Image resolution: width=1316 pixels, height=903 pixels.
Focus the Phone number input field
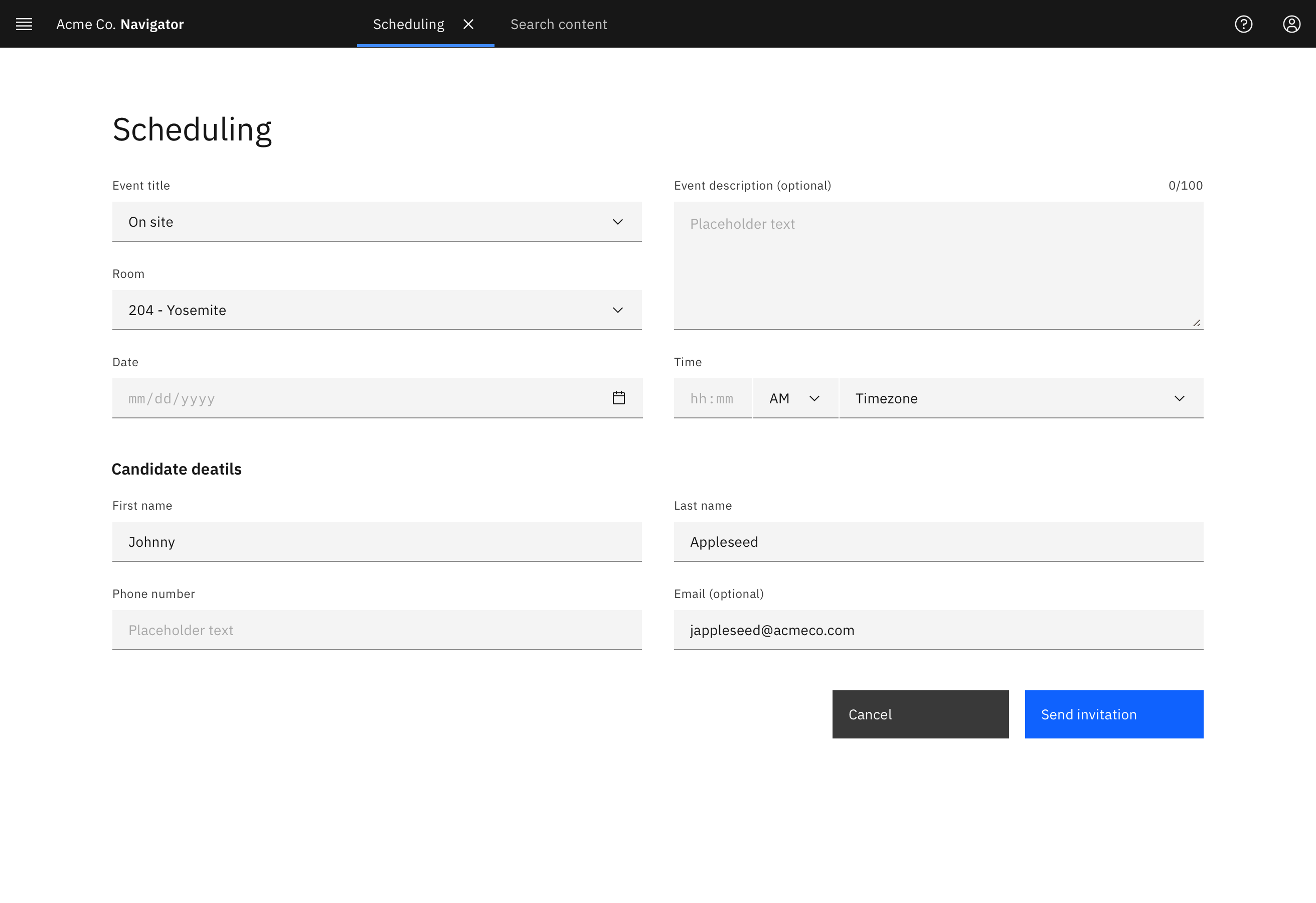coord(377,630)
